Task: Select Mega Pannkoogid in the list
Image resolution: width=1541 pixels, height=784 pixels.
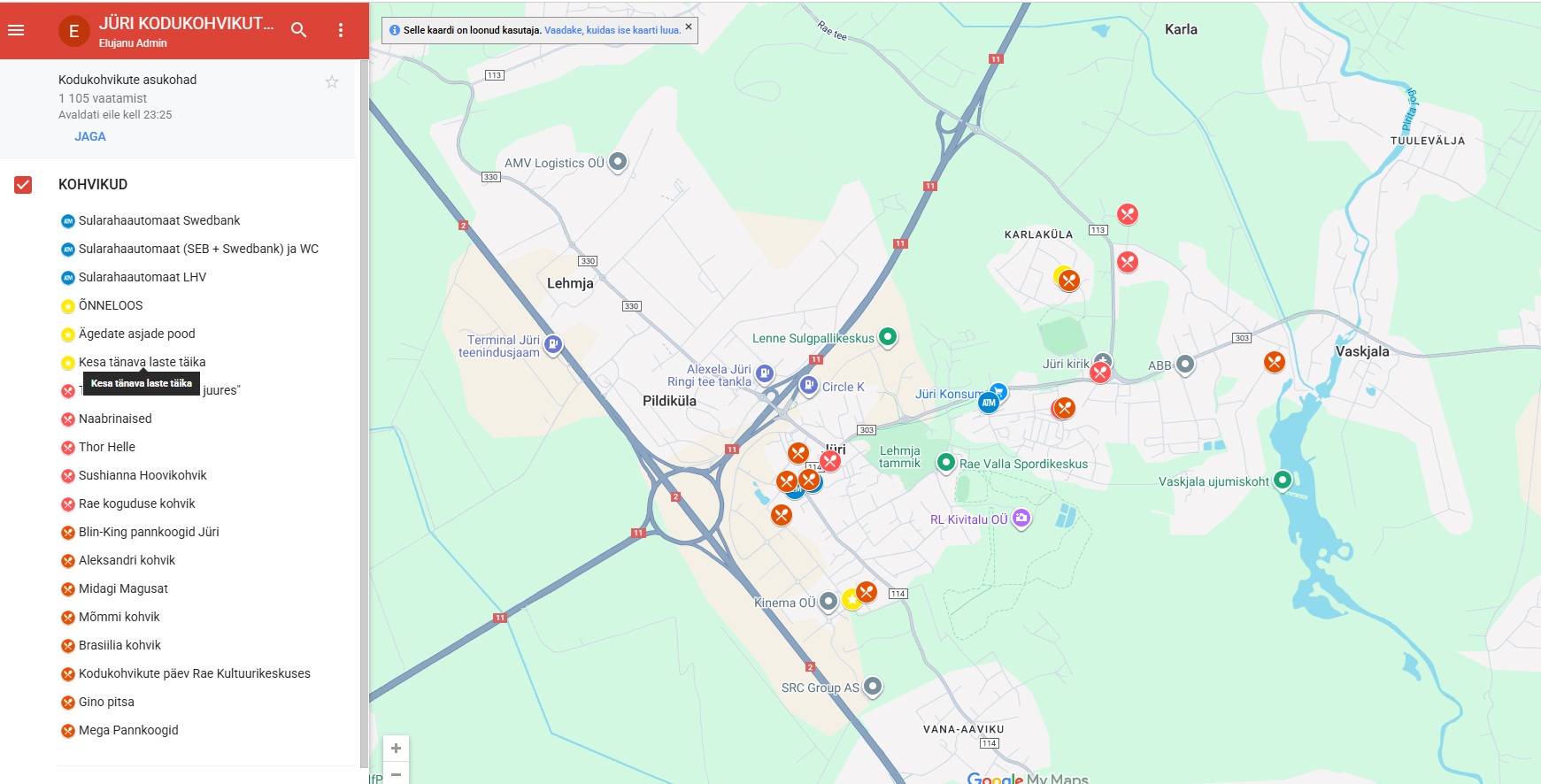Action: coord(128,730)
